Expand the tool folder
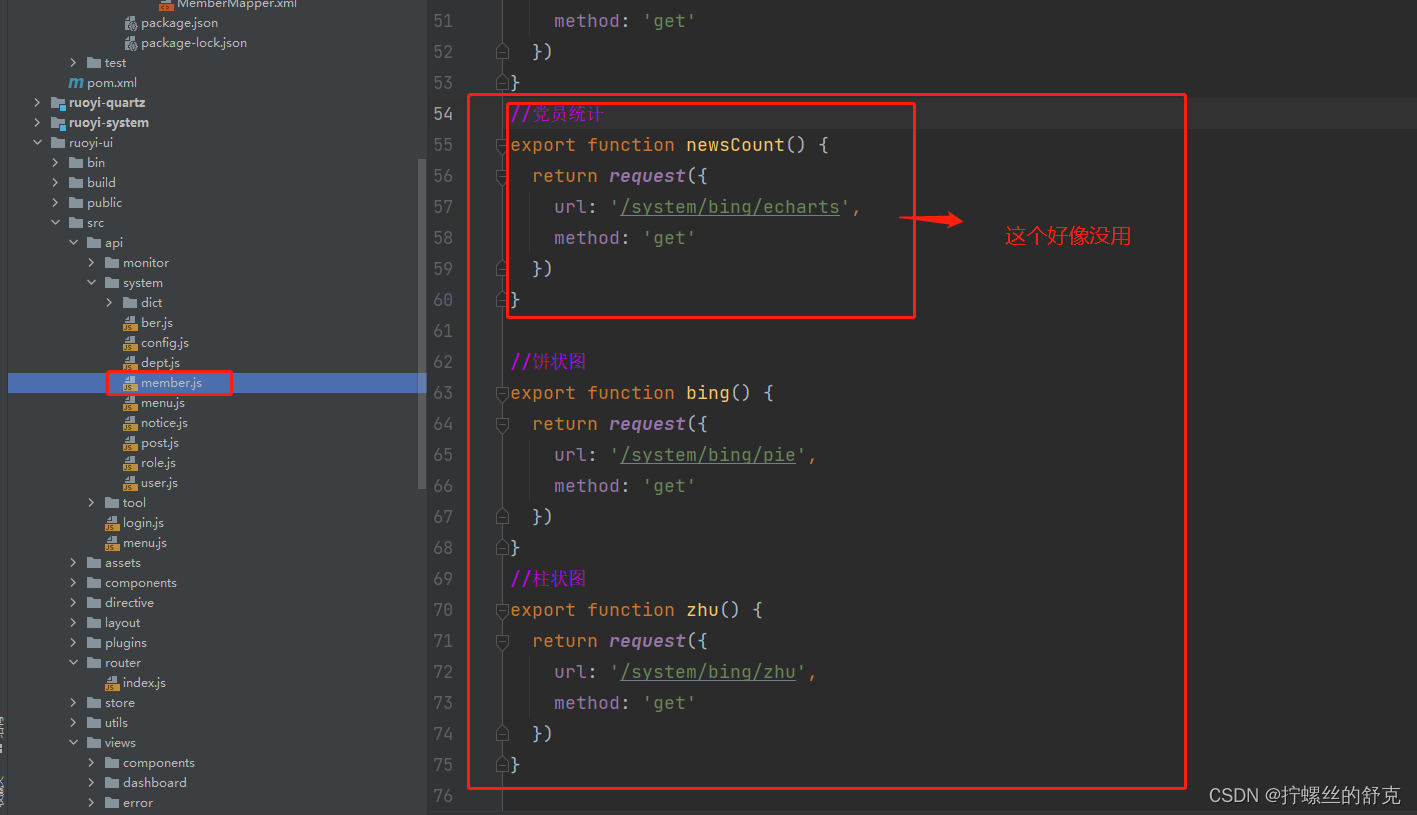This screenshot has width=1417, height=815. (91, 503)
